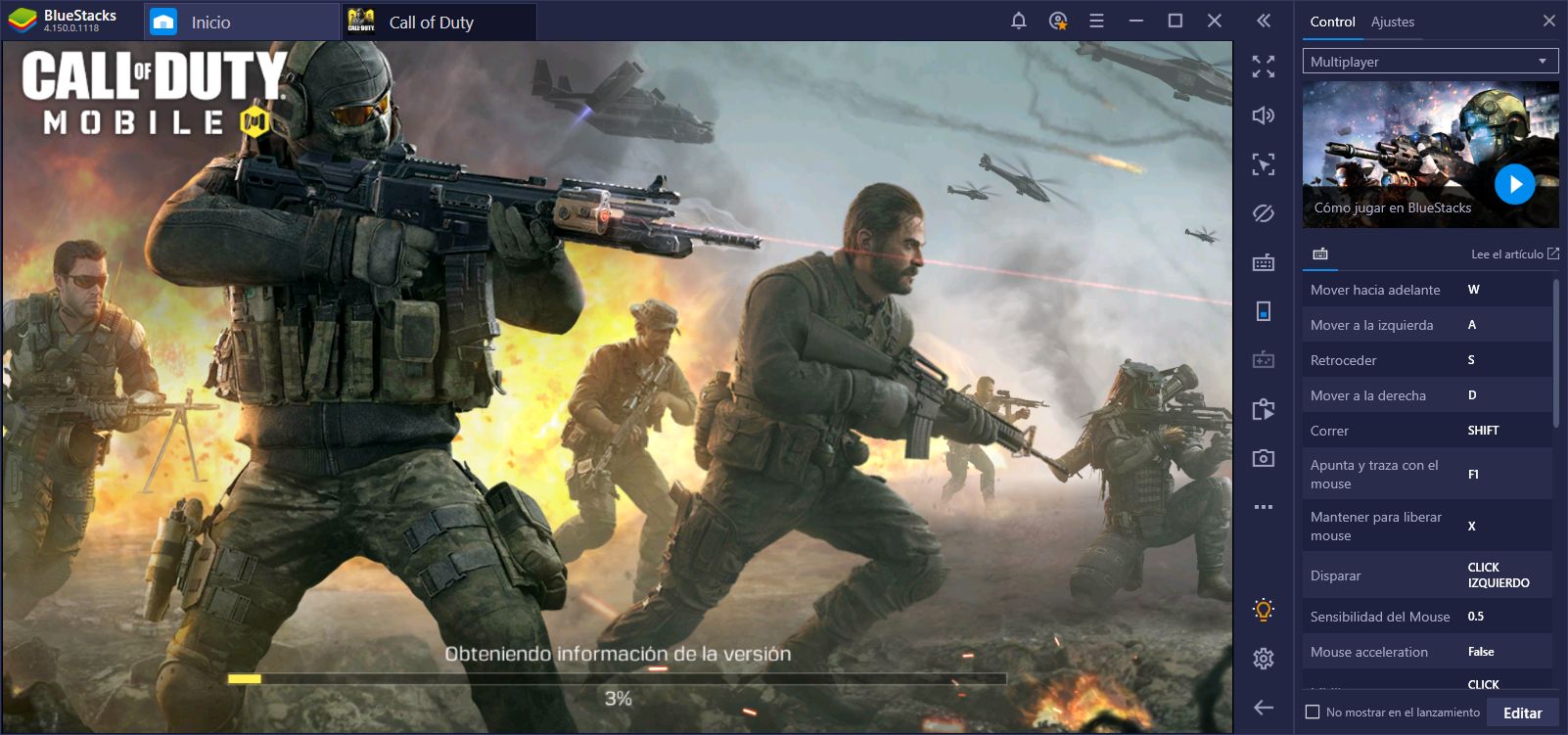The image size is (1568, 735).
Task: Click the Disparar binding row
Action: [x=1427, y=575]
